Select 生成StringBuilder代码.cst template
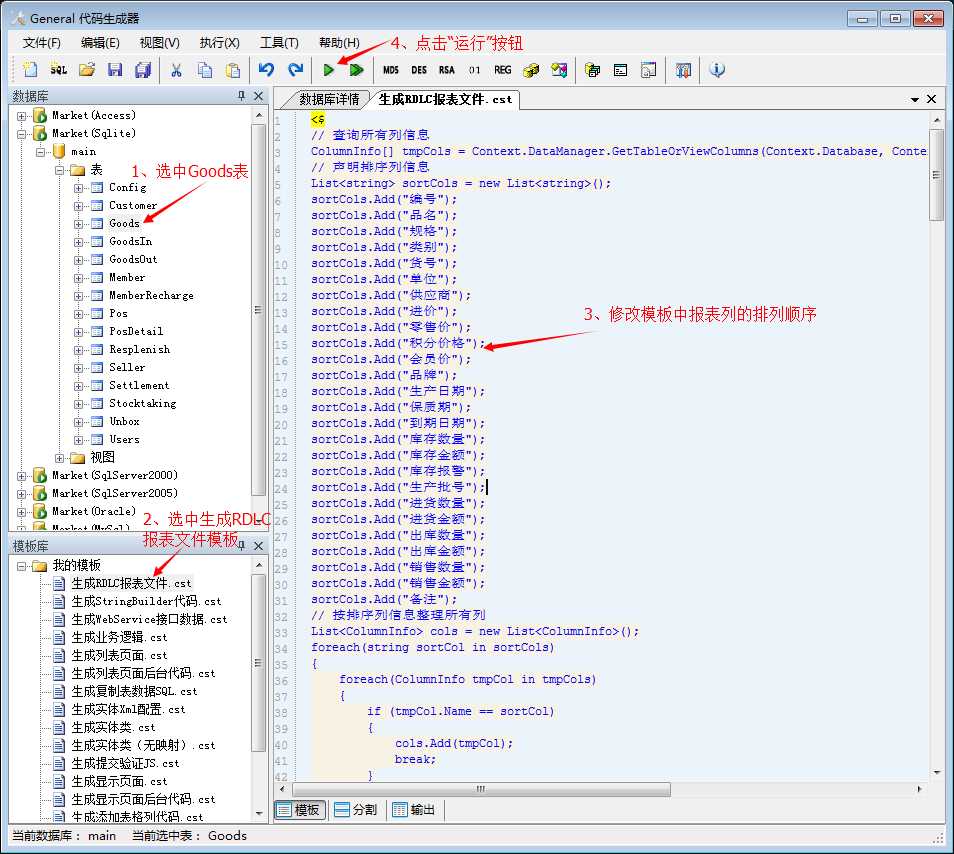Screen dimensions: 954x854 pos(146,602)
